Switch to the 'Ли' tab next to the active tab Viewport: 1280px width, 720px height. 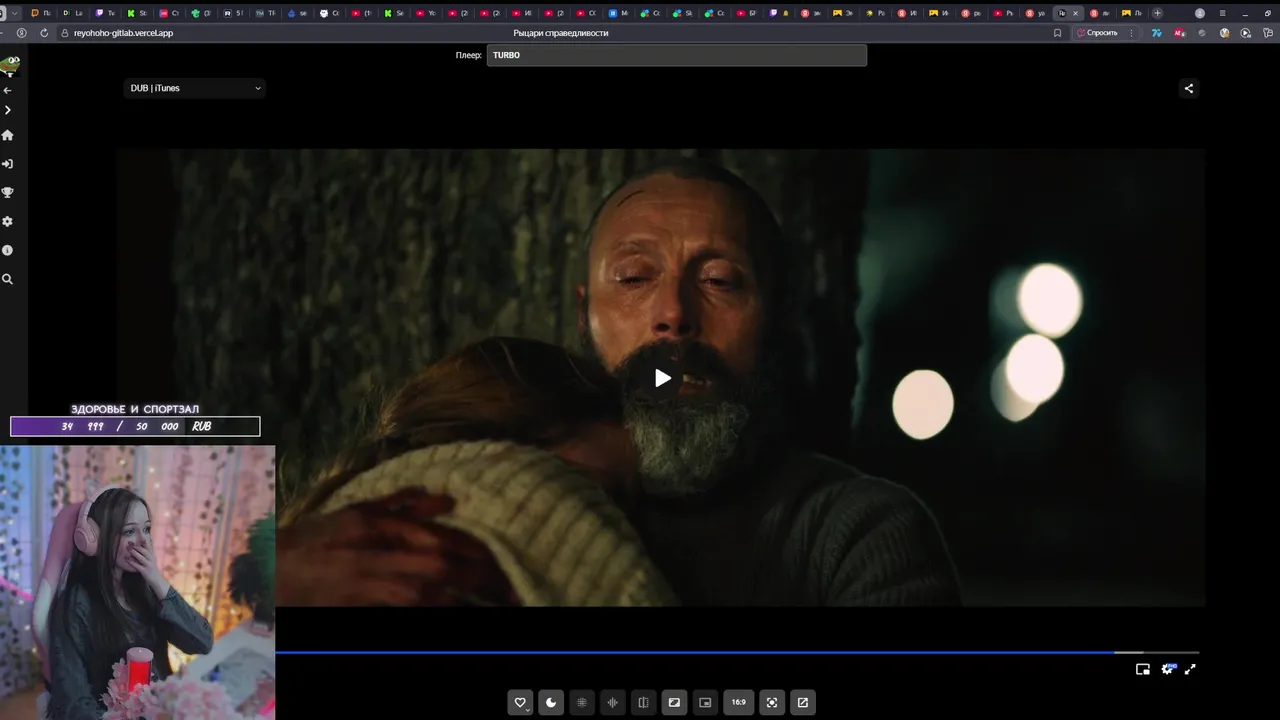coord(1100,13)
